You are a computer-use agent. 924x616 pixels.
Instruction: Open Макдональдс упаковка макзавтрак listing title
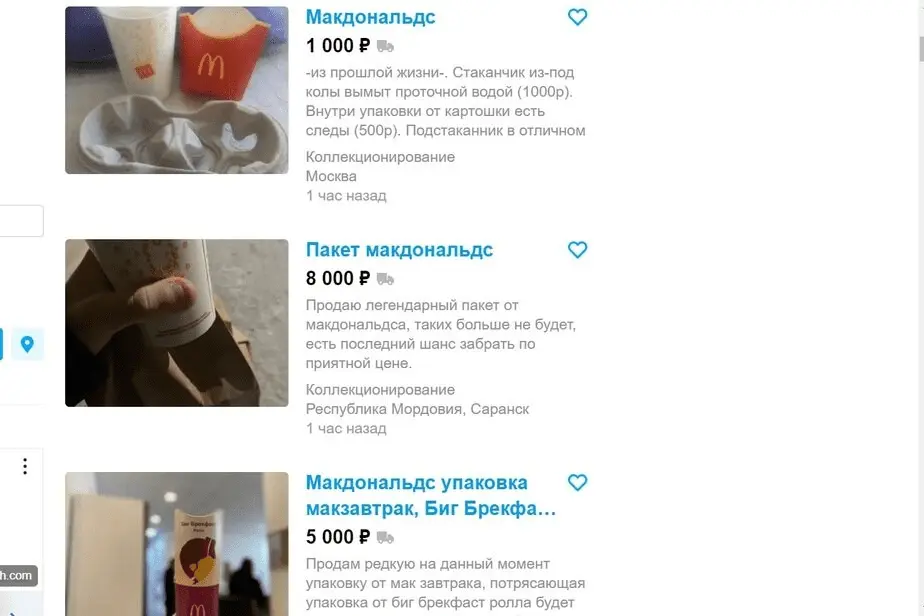point(431,495)
